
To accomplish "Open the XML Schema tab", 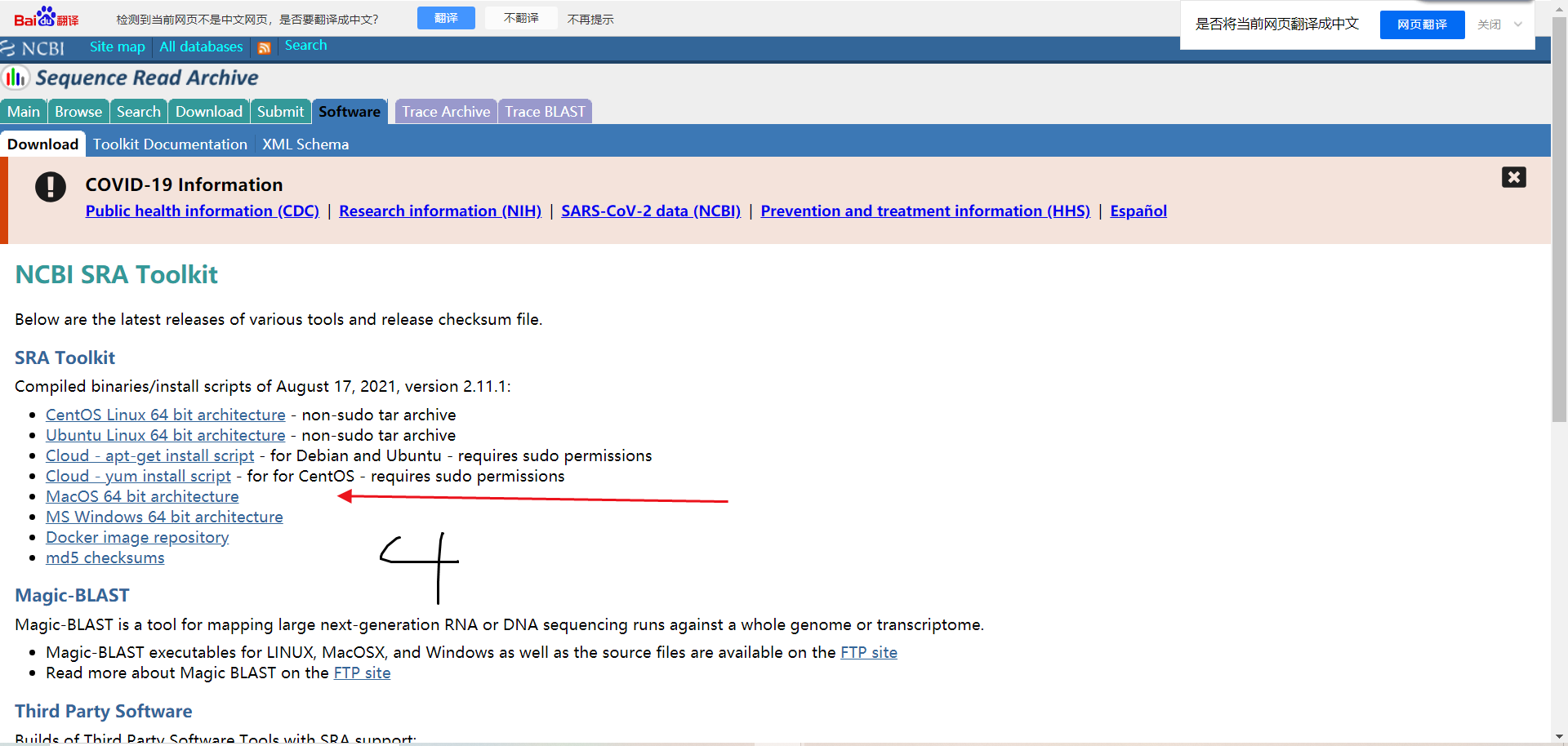I will click(305, 144).
